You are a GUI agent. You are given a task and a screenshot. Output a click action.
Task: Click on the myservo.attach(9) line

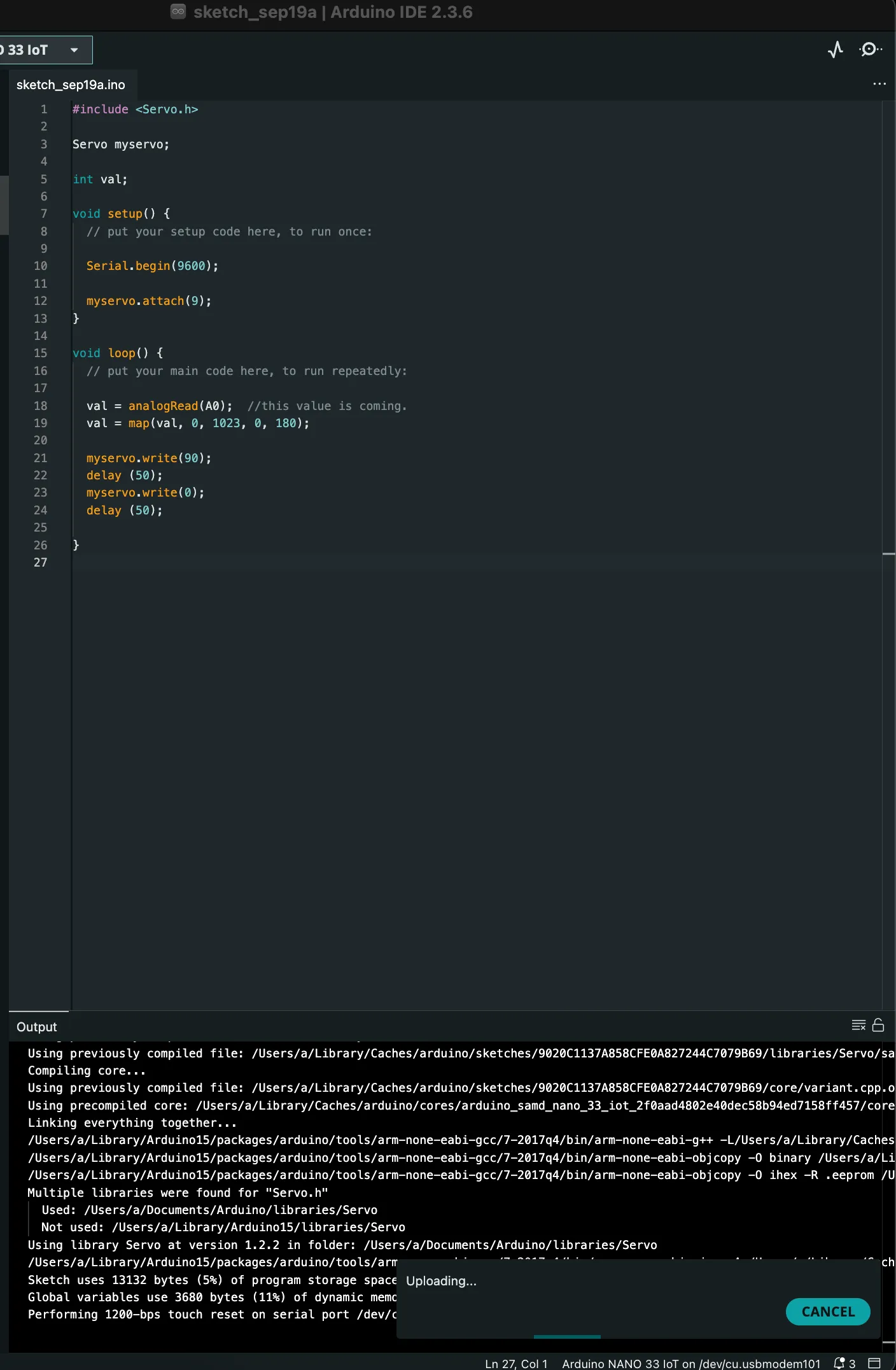click(x=148, y=300)
